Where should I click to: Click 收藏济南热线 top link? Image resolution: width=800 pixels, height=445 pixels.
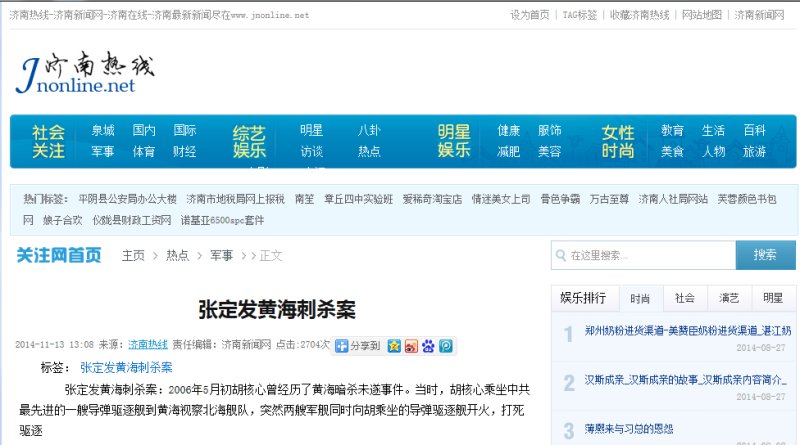coord(640,15)
